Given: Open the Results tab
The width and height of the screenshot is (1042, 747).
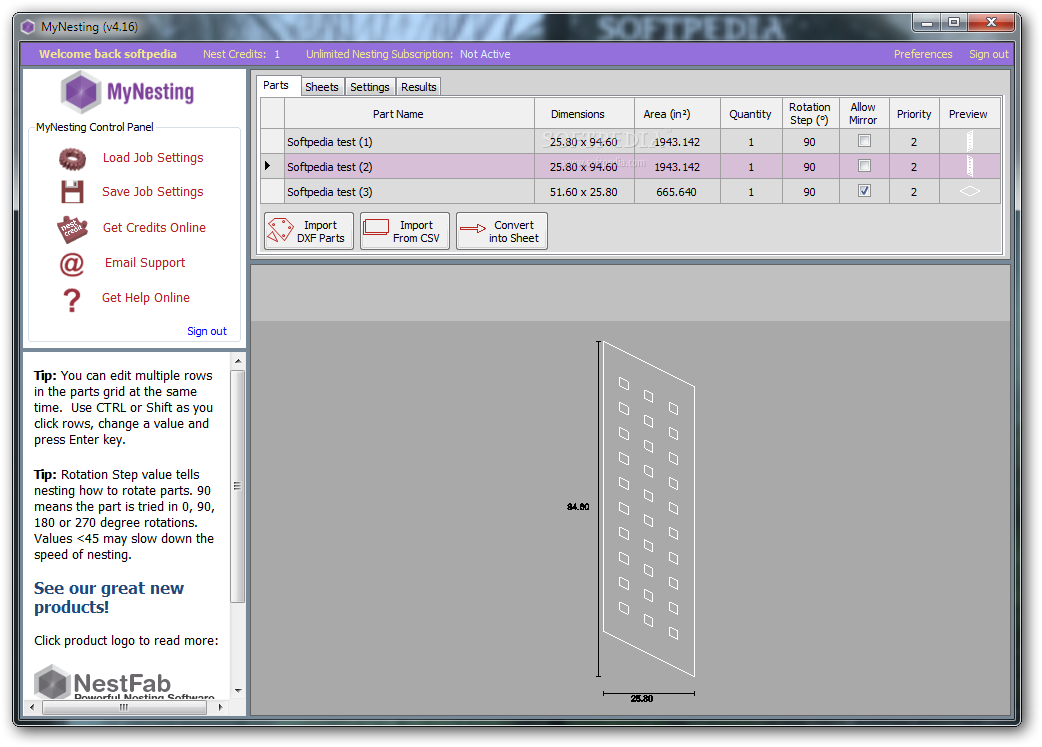Looking at the screenshot, I should coord(419,87).
